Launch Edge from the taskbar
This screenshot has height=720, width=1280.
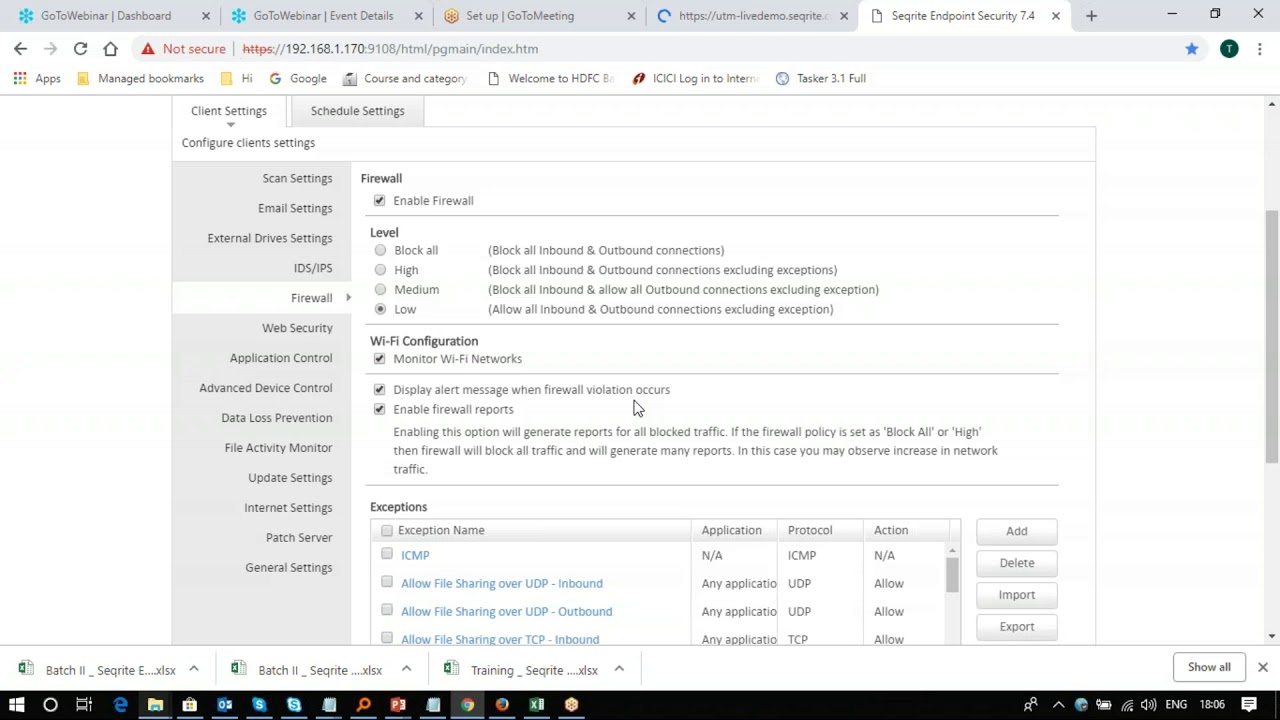click(121, 705)
